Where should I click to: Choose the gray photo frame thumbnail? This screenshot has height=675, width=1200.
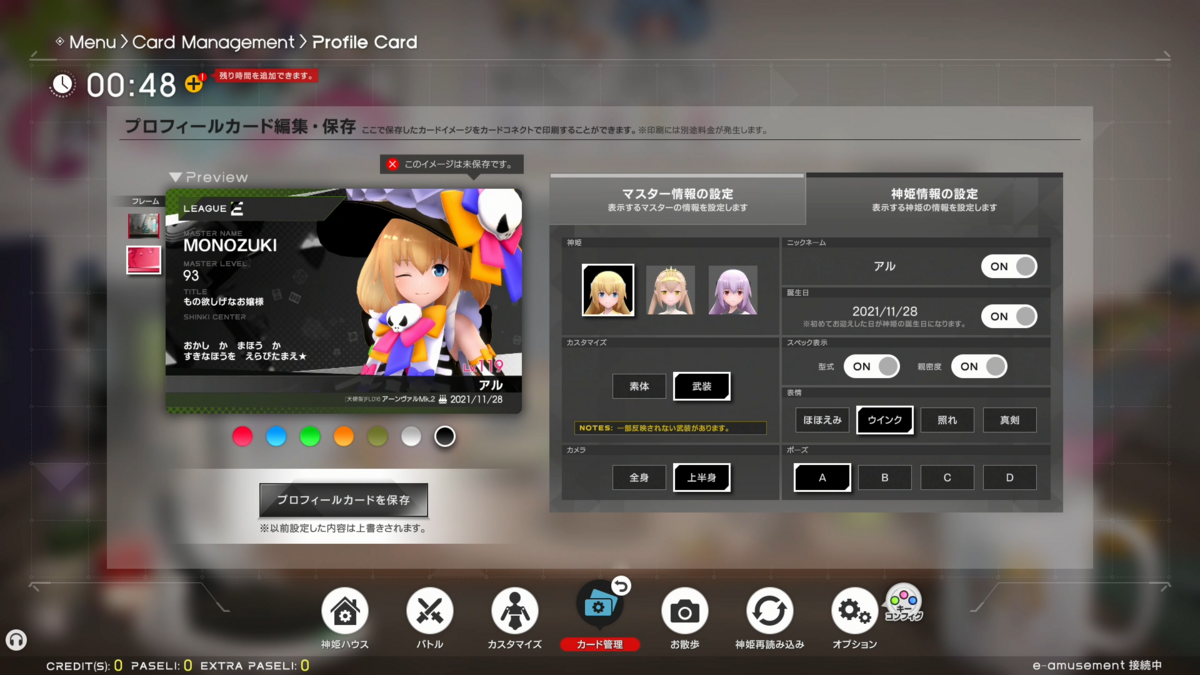[x=144, y=226]
